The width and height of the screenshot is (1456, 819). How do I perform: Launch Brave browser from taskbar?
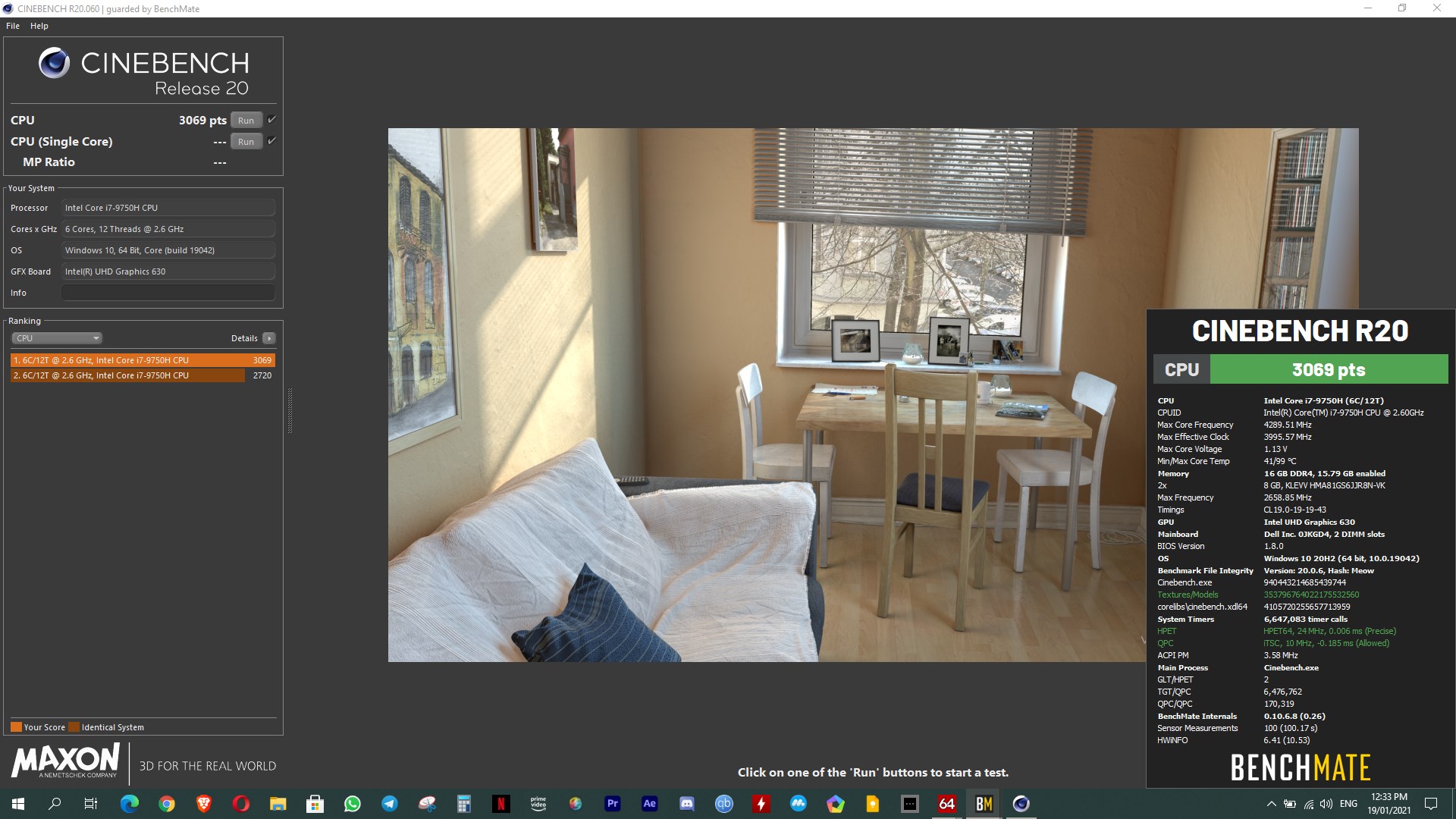tap(204, 804)
